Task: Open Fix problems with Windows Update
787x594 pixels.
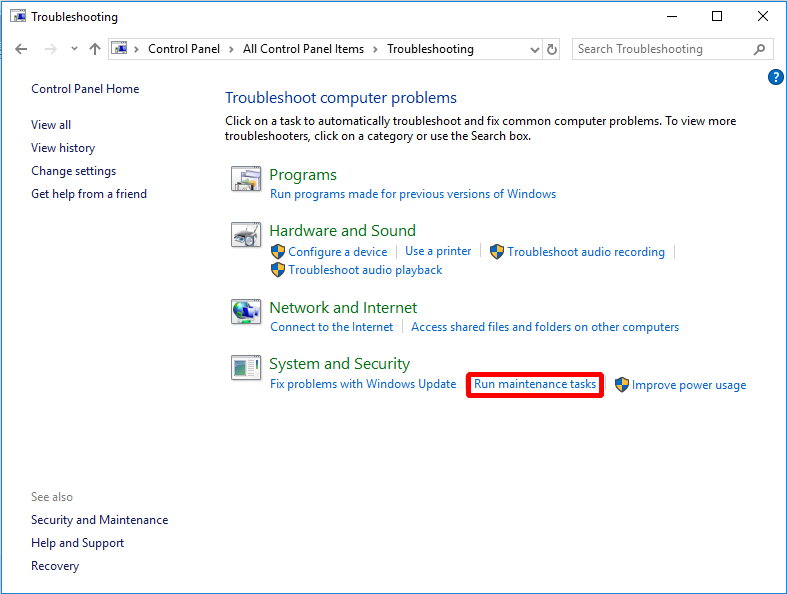Action: tap(363, 384)
